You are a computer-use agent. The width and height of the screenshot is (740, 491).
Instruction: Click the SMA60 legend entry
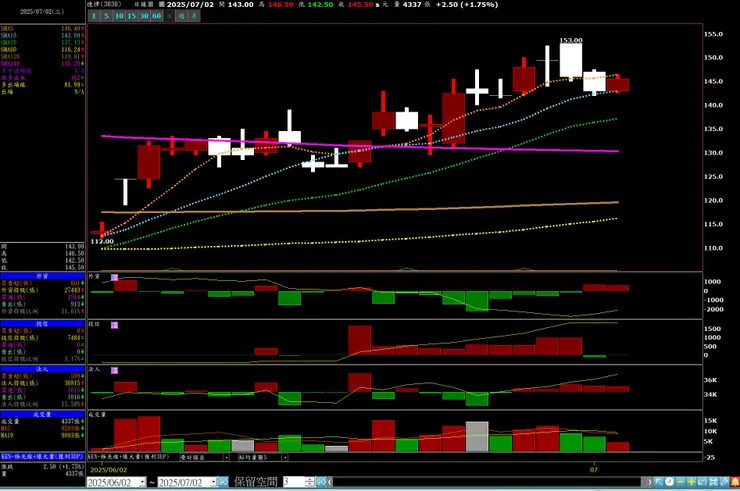pos(42,50)
